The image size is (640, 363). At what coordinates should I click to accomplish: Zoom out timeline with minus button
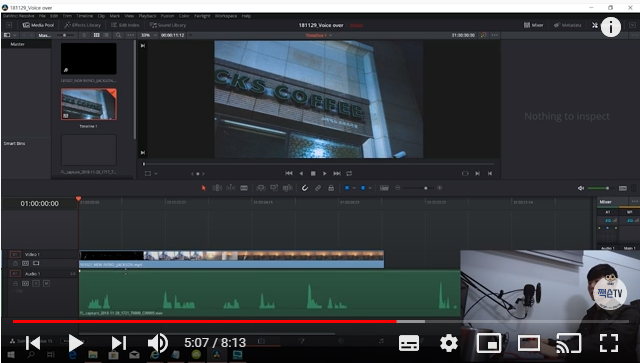(398, 188)
